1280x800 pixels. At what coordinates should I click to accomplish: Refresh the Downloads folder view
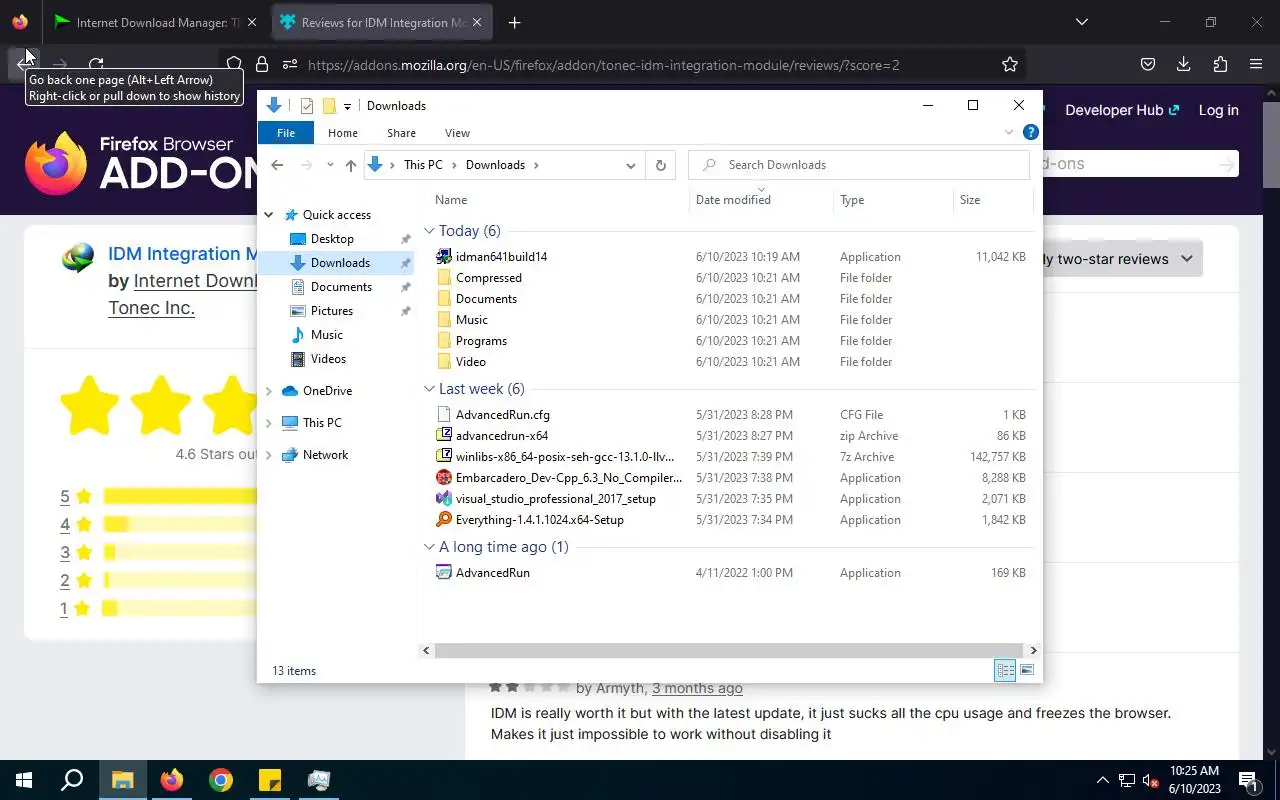[x=660, y=165]
